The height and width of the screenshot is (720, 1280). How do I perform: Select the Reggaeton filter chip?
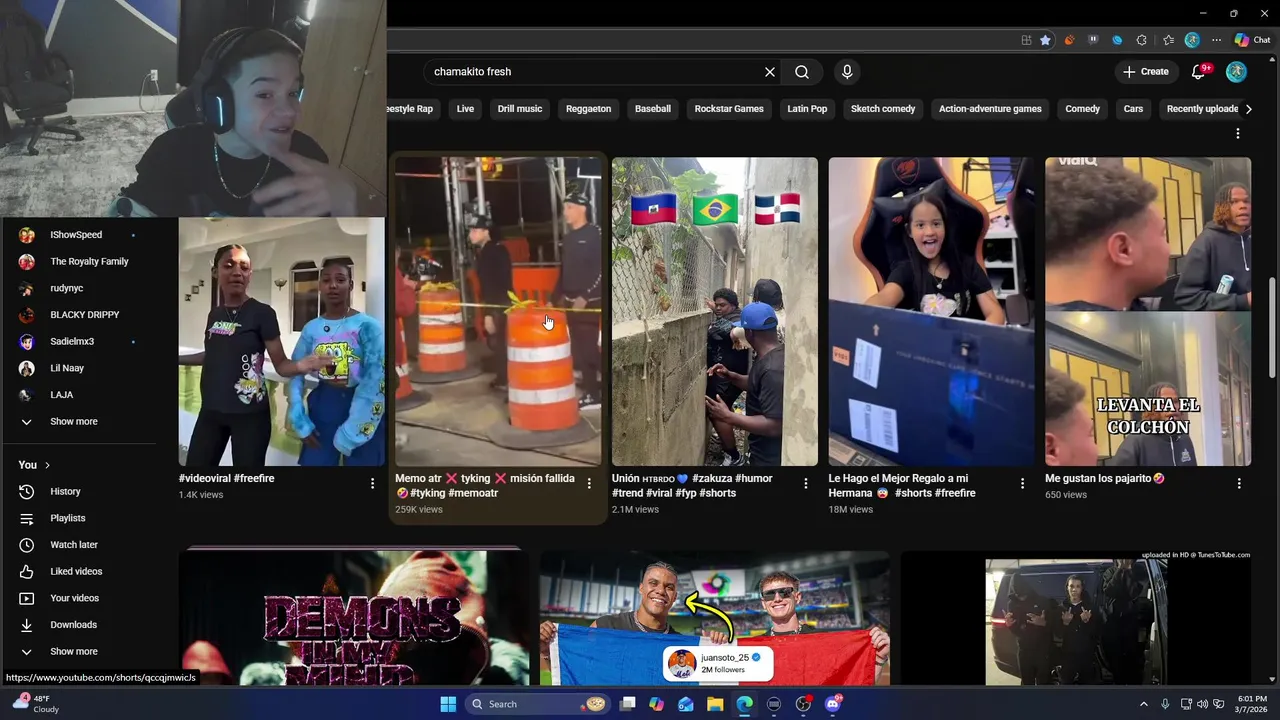[588, 109]
